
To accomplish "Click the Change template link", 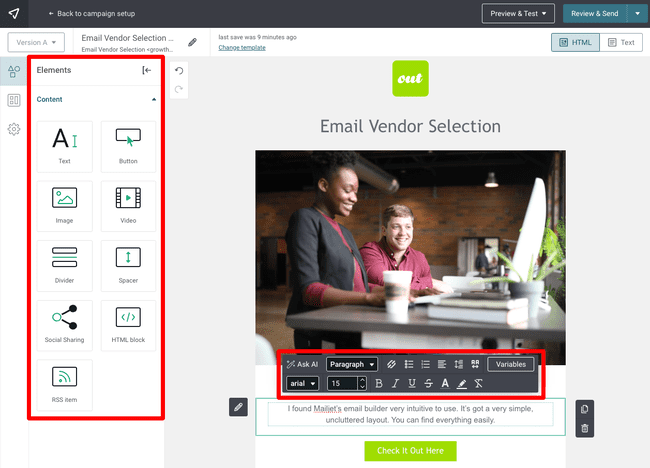I will pyautogui.click(x=243, y=48).
